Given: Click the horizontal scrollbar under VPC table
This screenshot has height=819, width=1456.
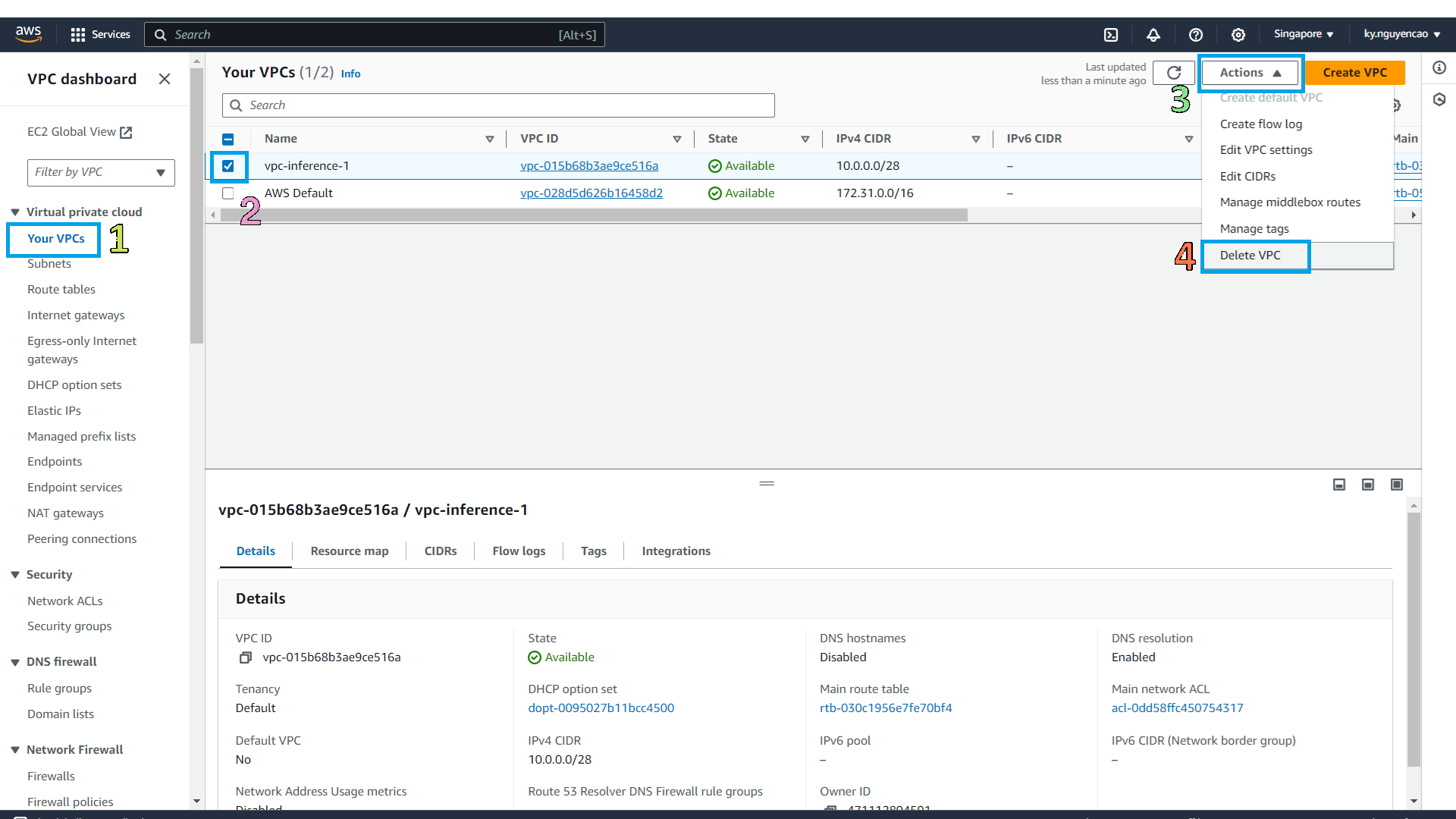Looking at the screenshot, I should click(594, 215).
